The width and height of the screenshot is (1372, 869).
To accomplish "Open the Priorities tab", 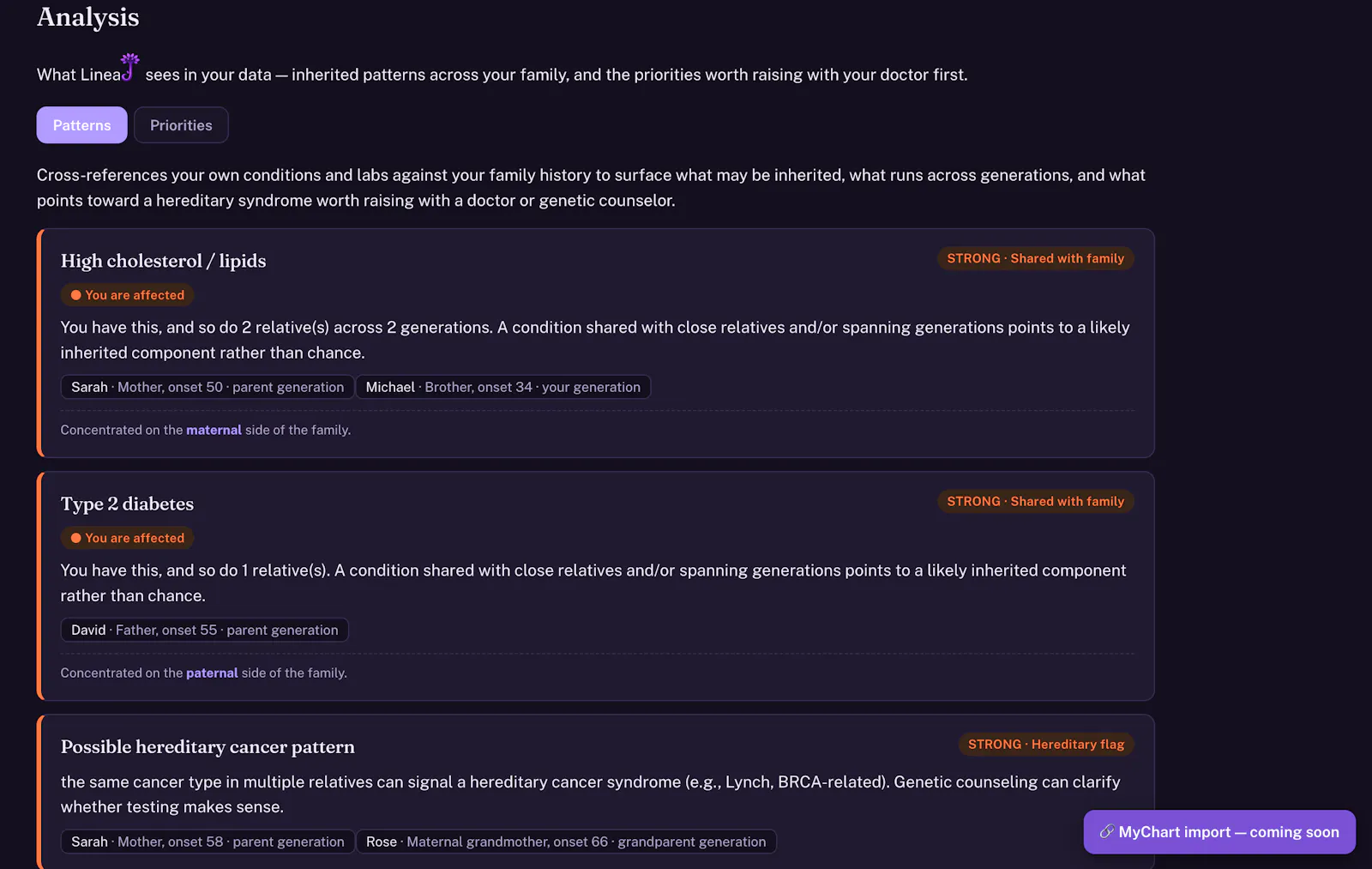I will point(181,125).
